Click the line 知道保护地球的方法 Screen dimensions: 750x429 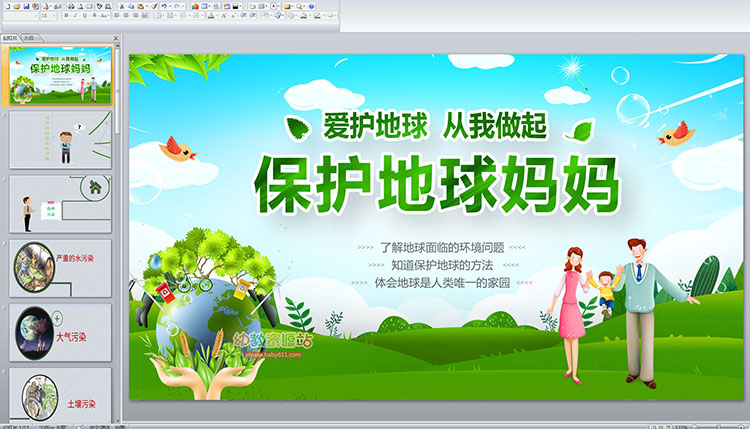[x=442, y=265]
